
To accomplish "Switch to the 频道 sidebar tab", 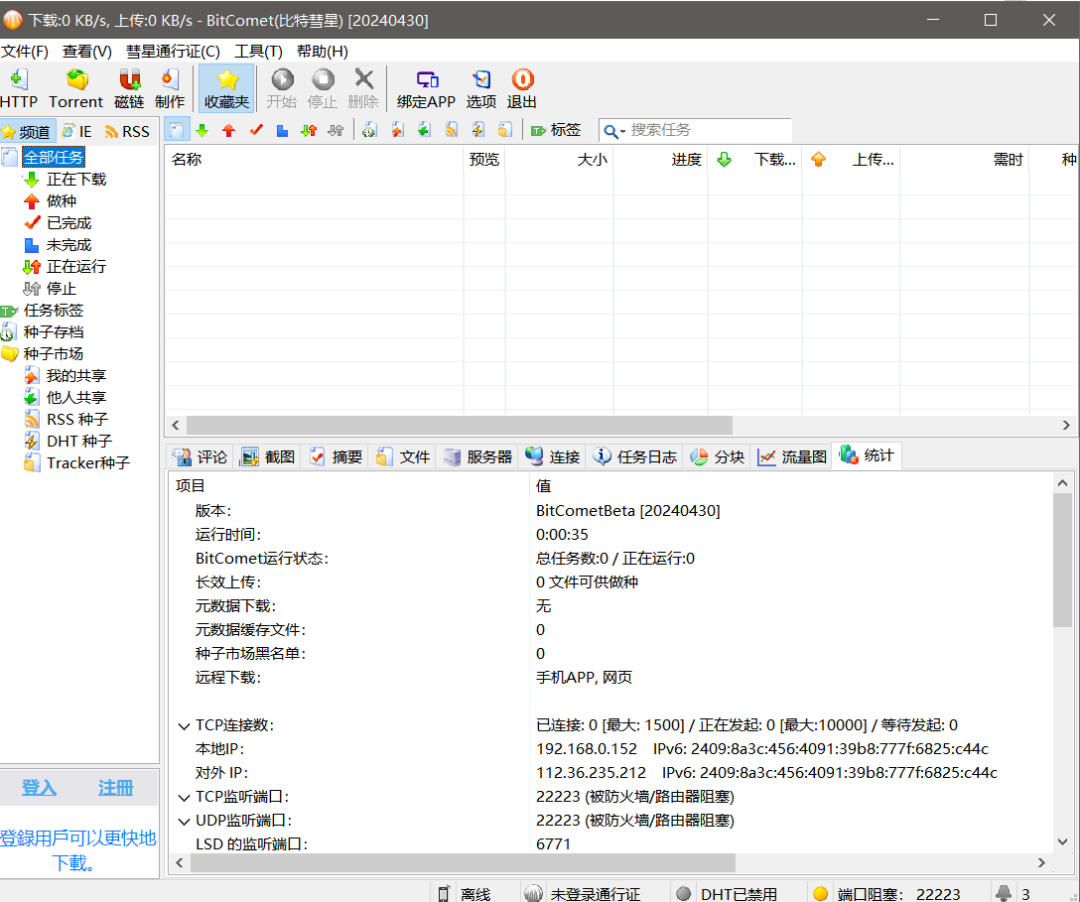I will [x=27, y=132].
